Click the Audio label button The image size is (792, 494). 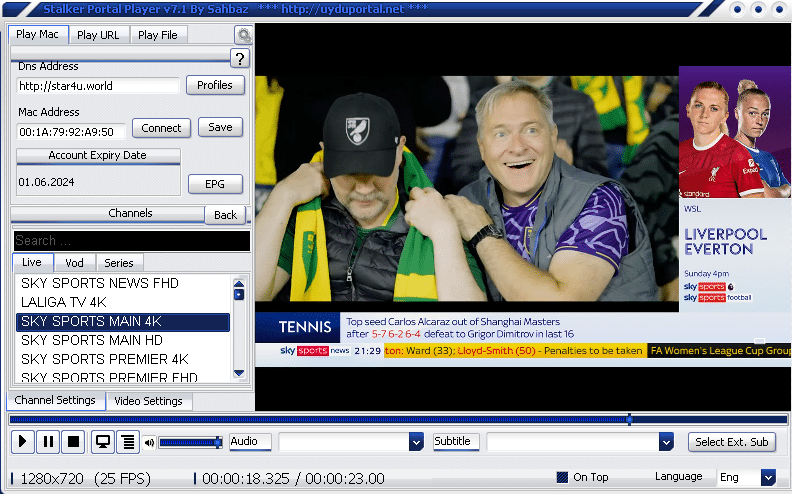click(x=250, y=441)
